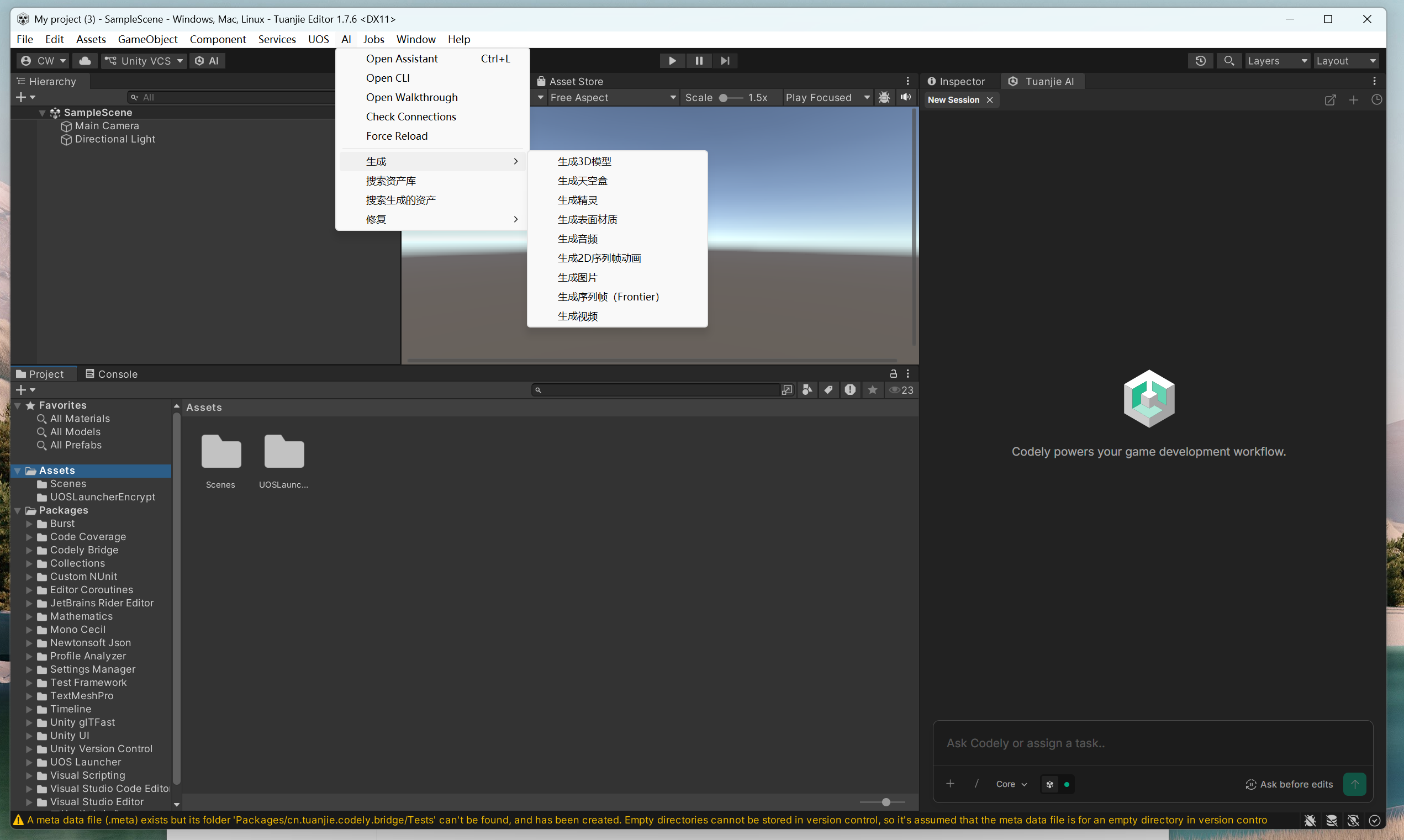Collapse the SampleScene tree node

(x=42, y=113)
